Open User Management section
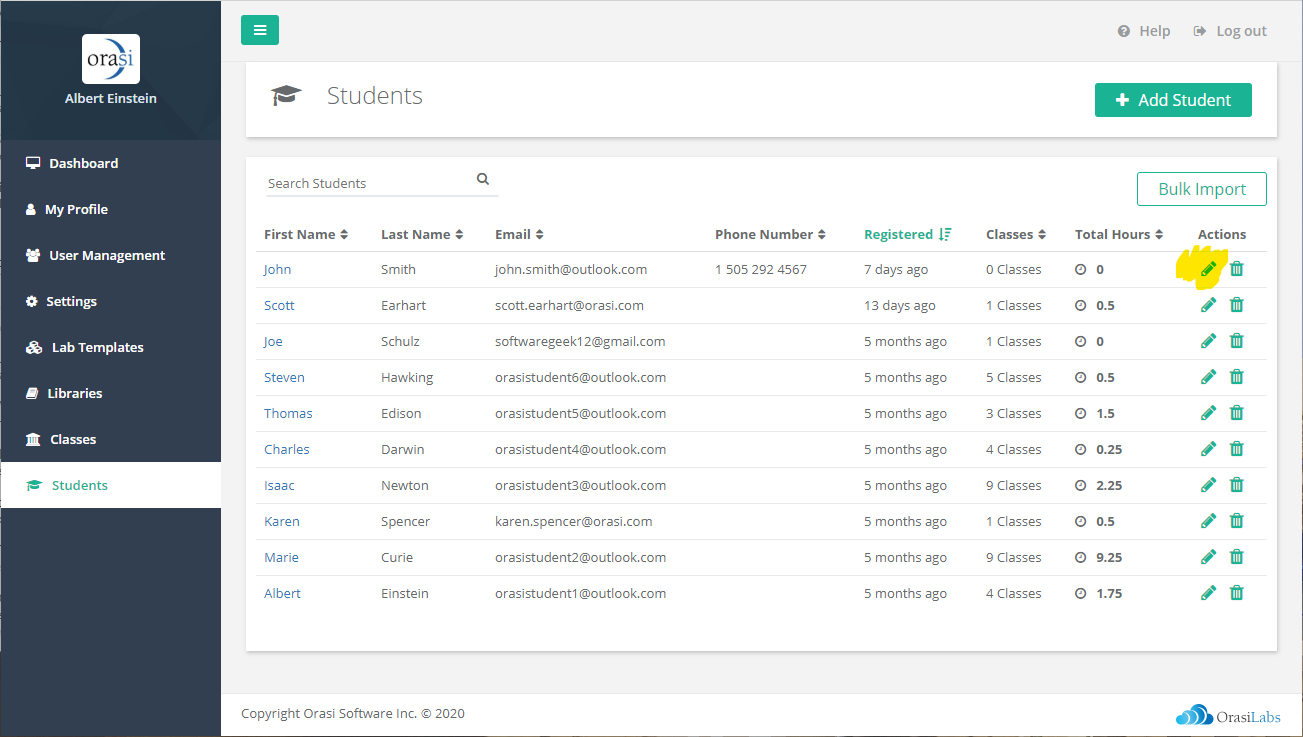The image size is (1303, 737). 111,255
